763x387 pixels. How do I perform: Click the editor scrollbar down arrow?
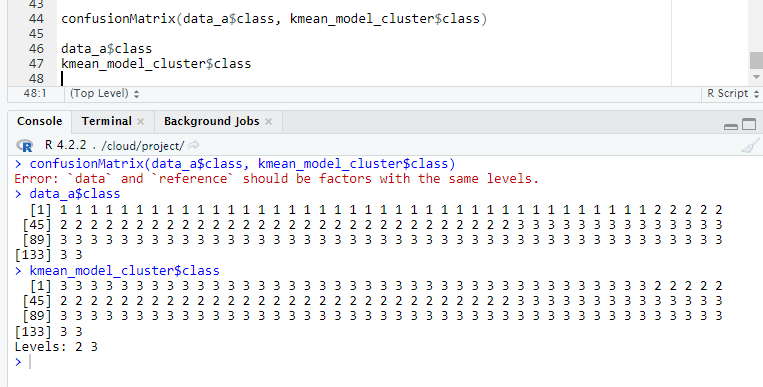click(x=756, y=77)
